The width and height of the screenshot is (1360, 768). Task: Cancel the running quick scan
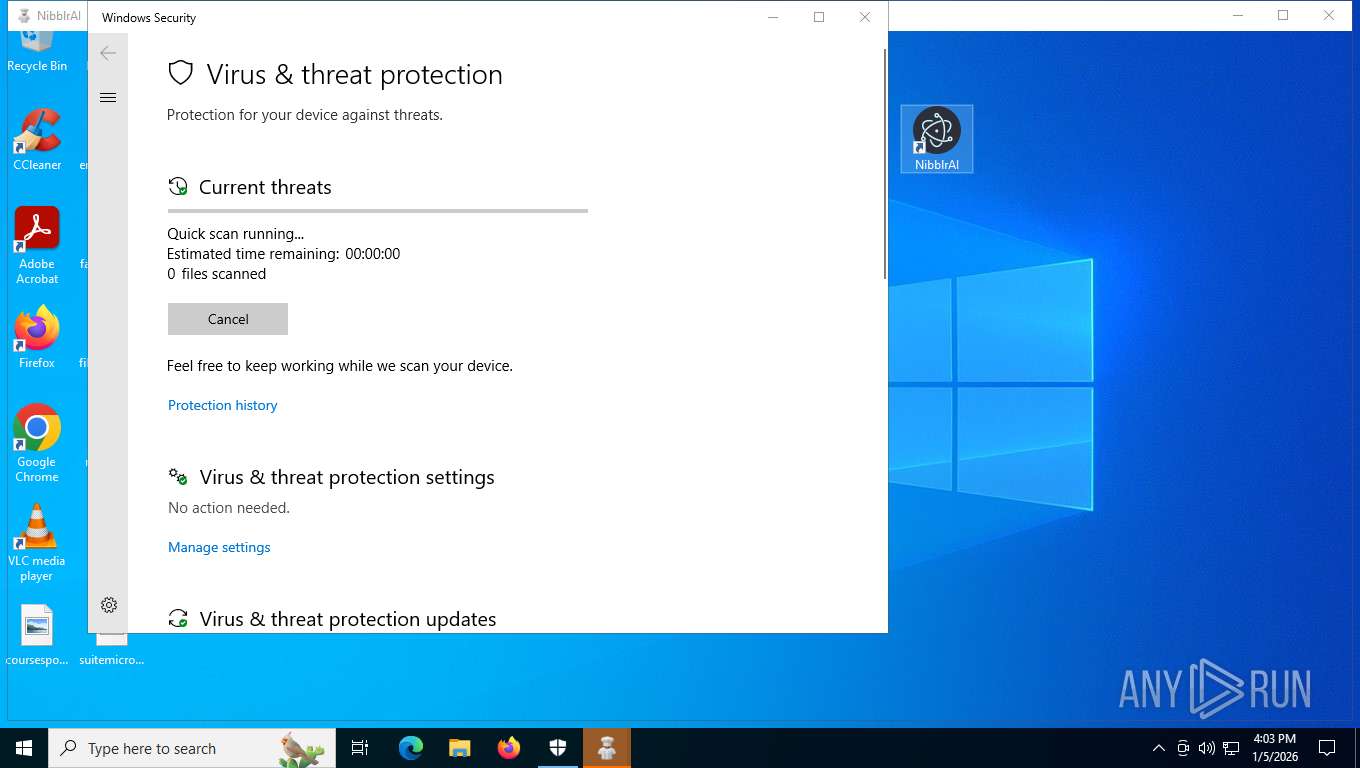(228, 319)
